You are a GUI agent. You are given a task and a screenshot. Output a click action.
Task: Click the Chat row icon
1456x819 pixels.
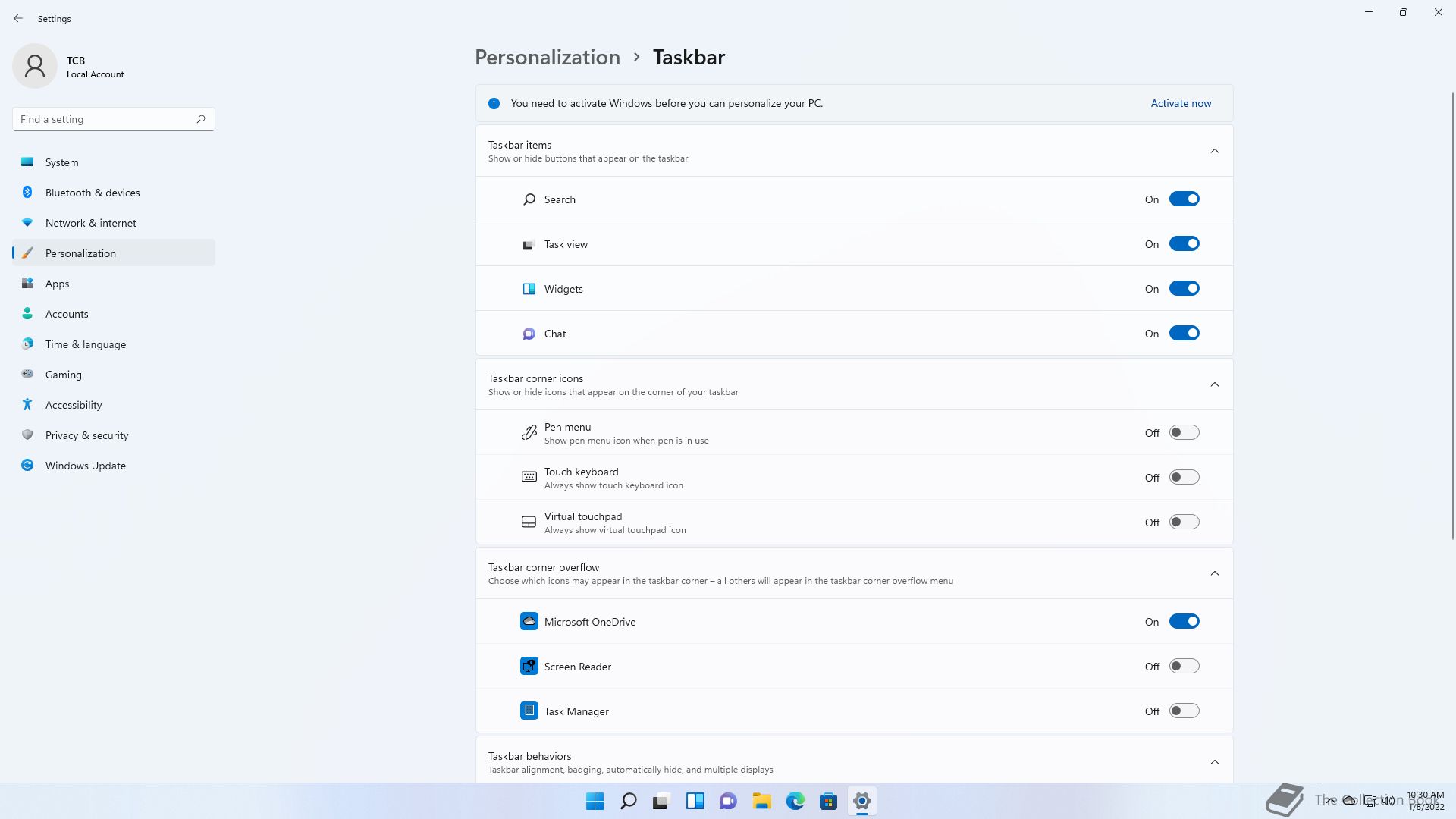(529, 334)
